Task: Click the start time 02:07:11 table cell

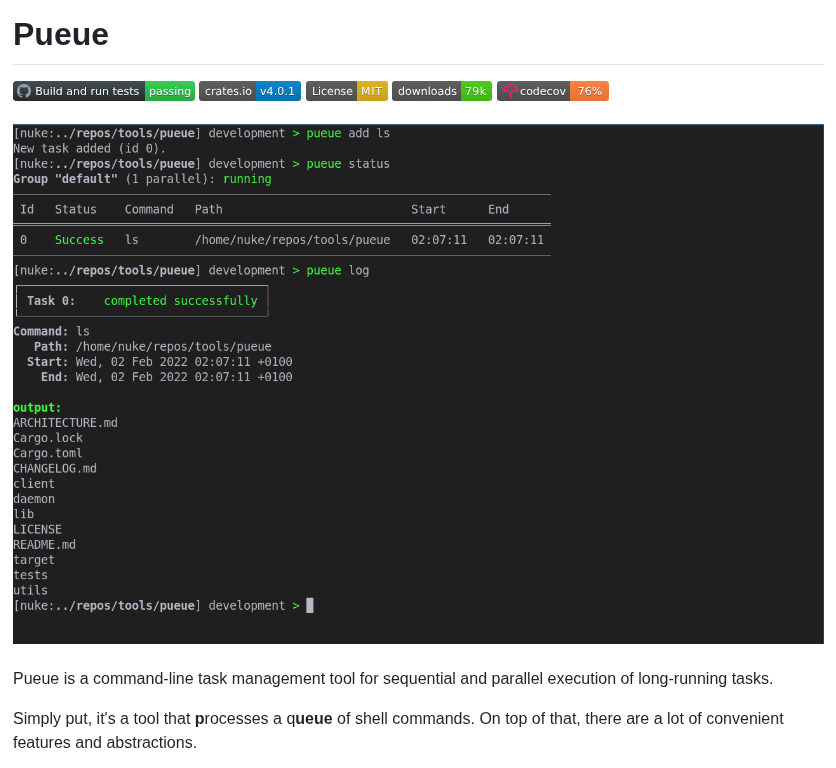Action: tap(439, 240)
